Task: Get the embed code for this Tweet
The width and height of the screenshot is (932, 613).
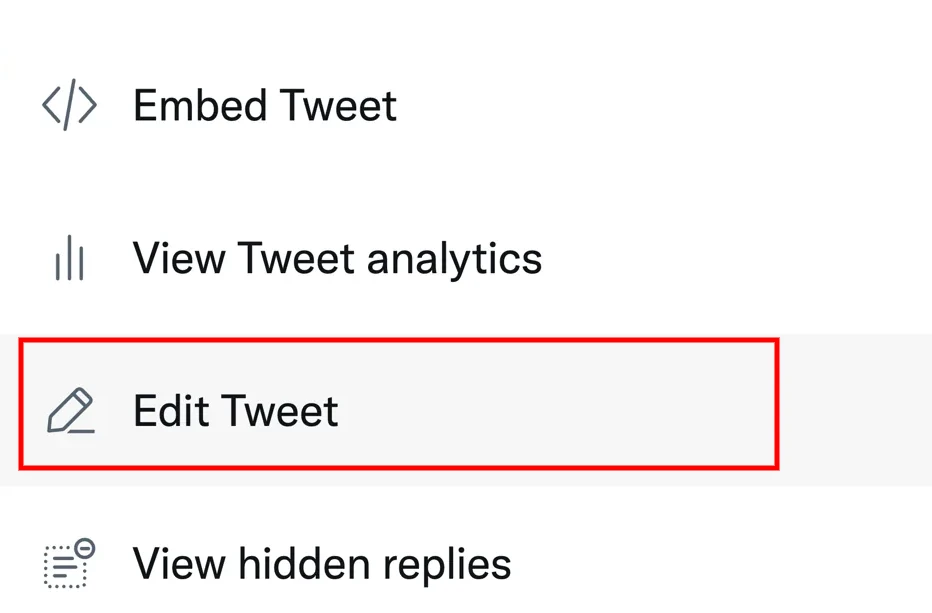Action: [264, 106]
